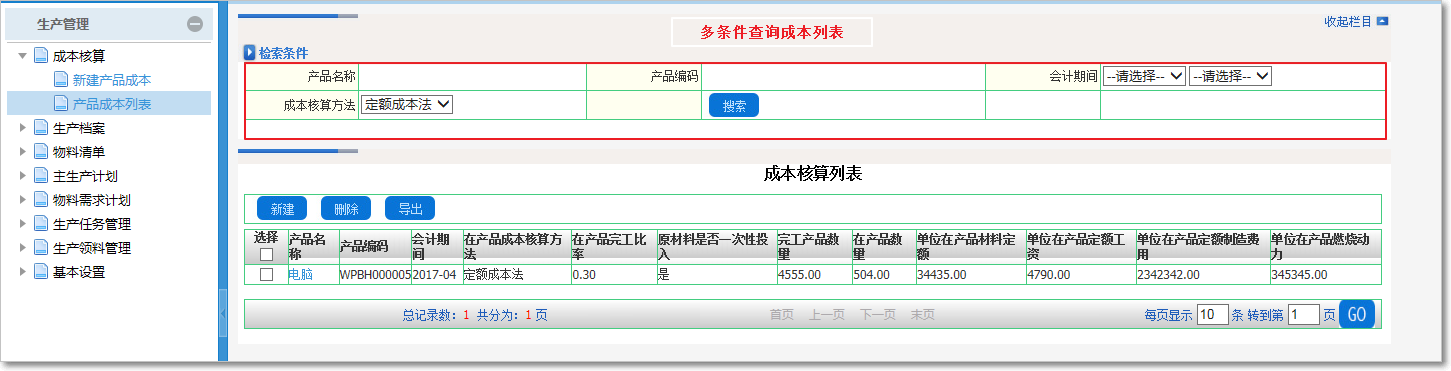Select the 生产任务管理 menu item

click(92, 224)
